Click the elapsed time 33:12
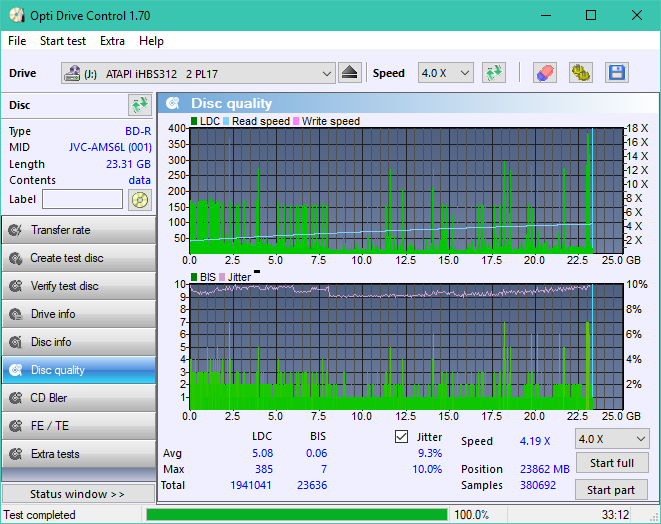 coord(615,515)
